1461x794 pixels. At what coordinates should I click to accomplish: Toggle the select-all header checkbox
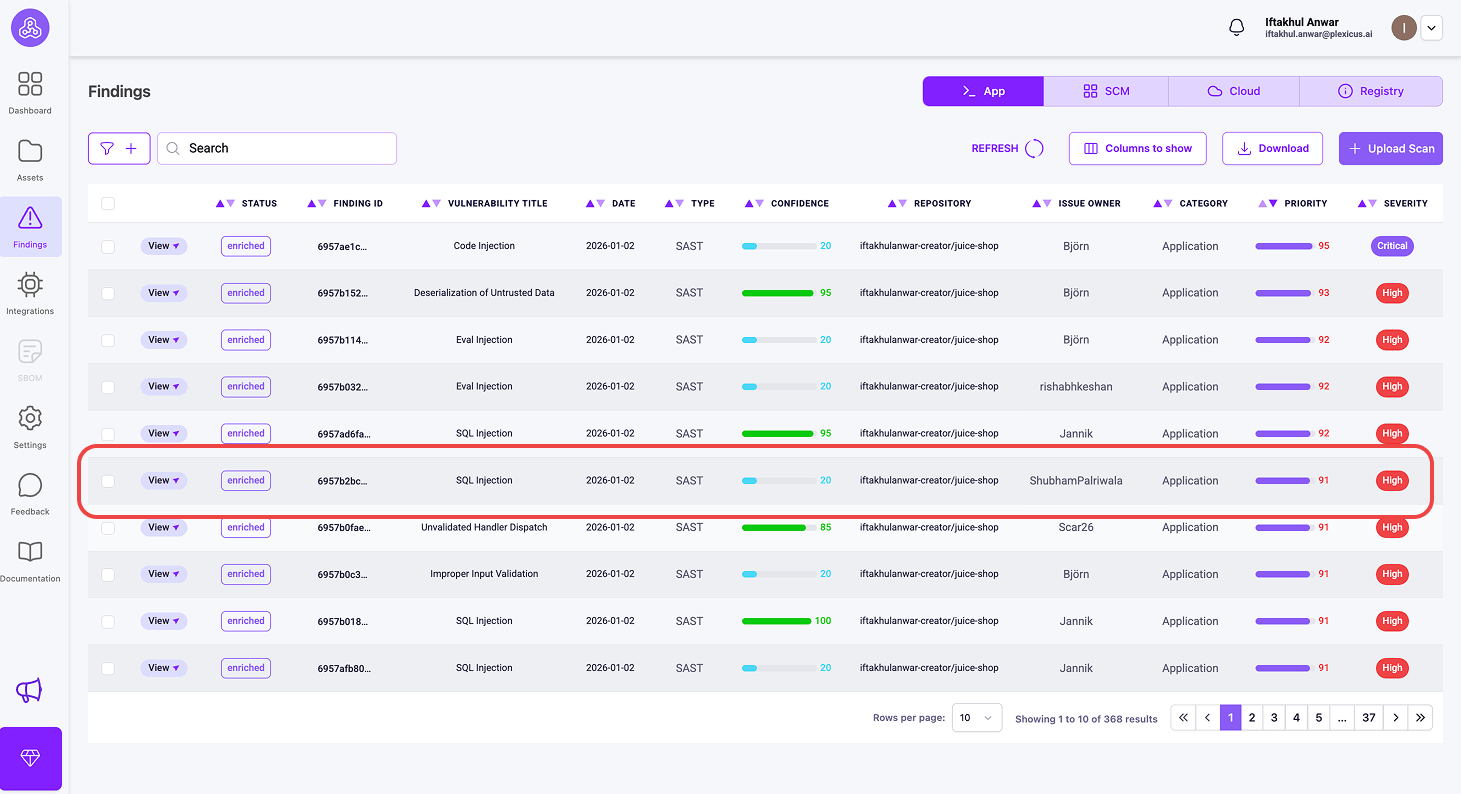108,203
